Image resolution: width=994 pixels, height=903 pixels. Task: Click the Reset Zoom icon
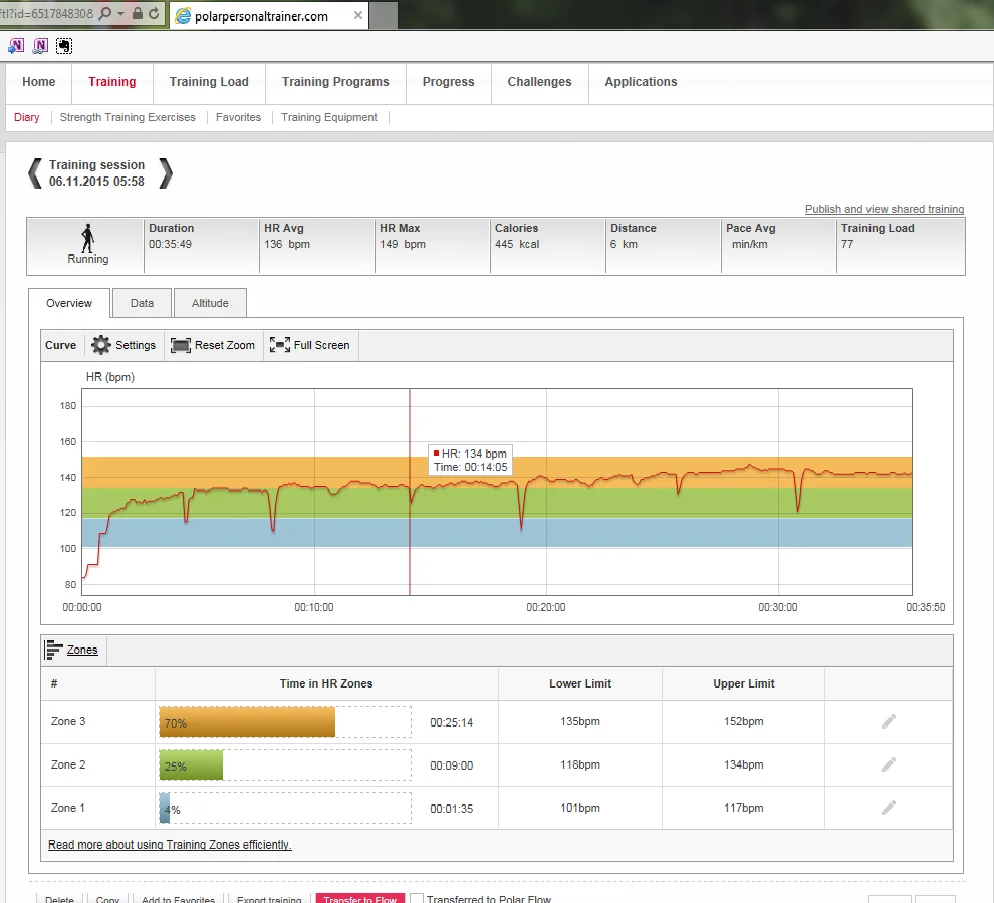[181, 345]
